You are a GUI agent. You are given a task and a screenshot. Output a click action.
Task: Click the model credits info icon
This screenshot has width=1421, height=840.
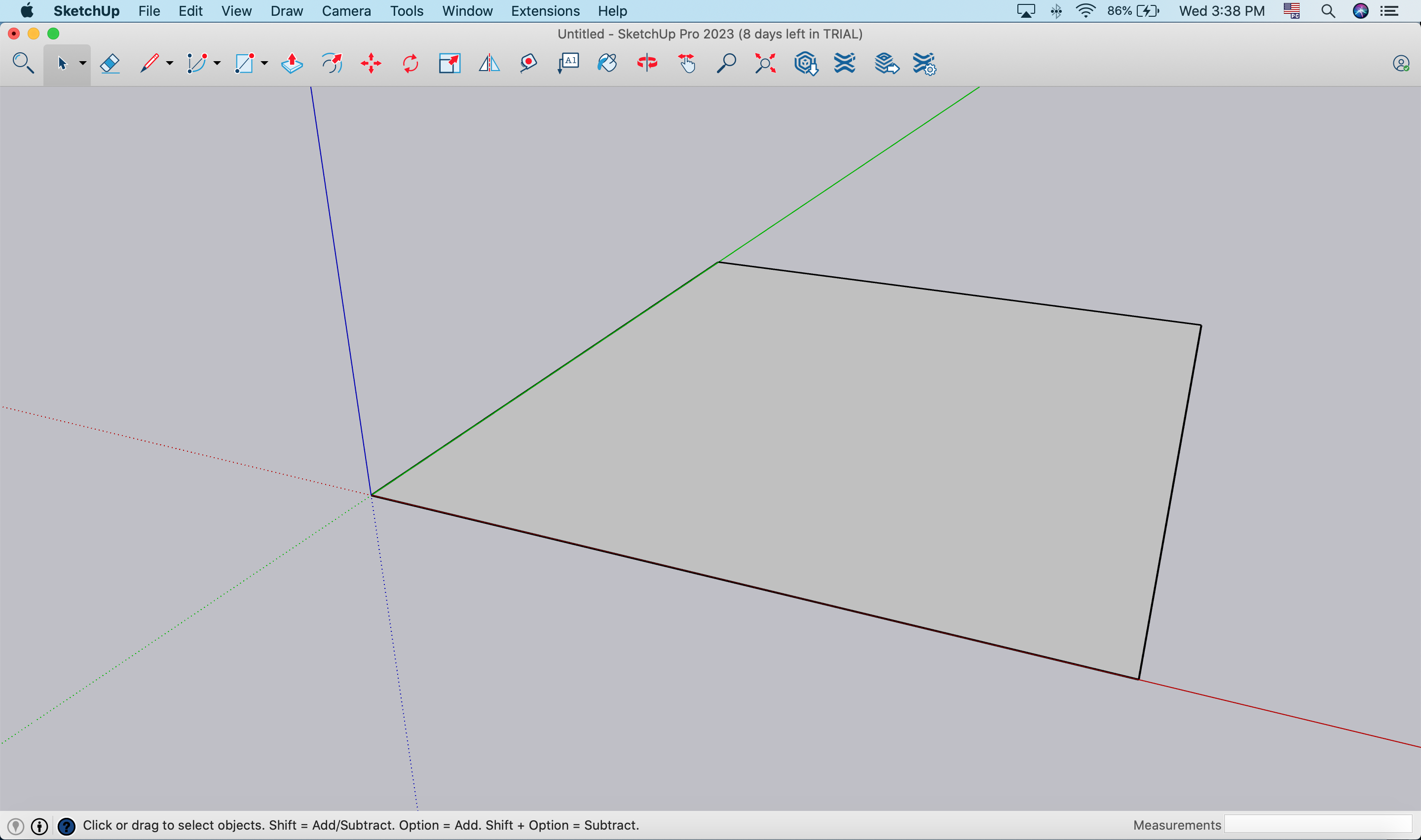click(x=39, y=826)
